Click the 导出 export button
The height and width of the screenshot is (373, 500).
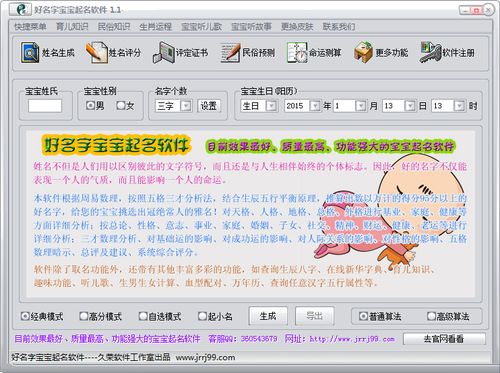pos(314,316)
